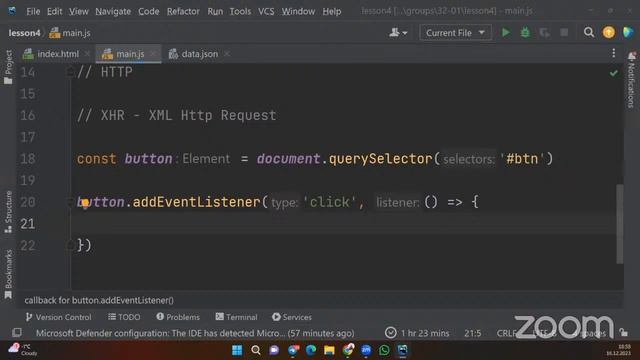
Task: Click the Stop process square icon
Action: [564, 32]
